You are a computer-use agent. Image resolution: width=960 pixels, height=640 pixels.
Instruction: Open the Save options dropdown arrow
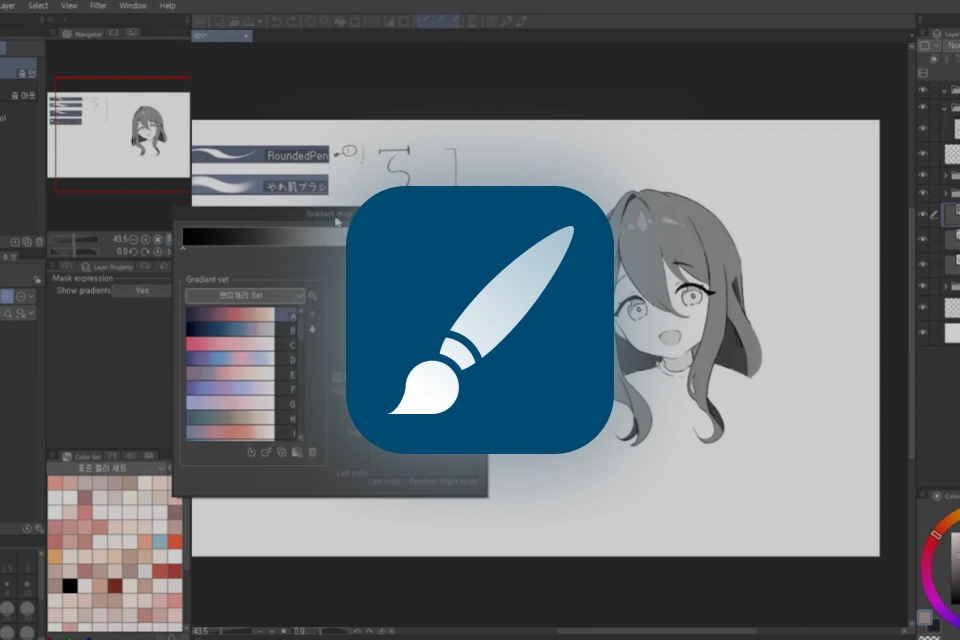(x=260, y=21)
